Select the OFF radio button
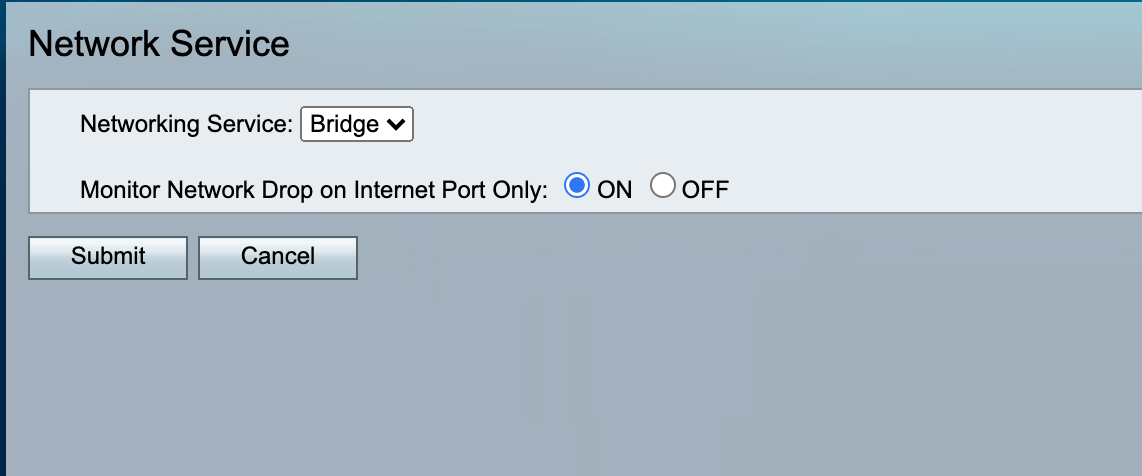The image size is (1142, 476). click(x=663, y=186)
